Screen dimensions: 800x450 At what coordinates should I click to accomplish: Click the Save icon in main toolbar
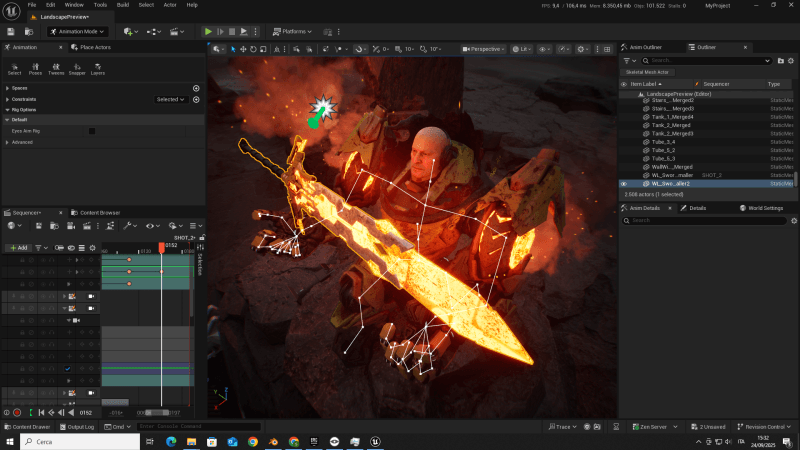pos(10,31)
